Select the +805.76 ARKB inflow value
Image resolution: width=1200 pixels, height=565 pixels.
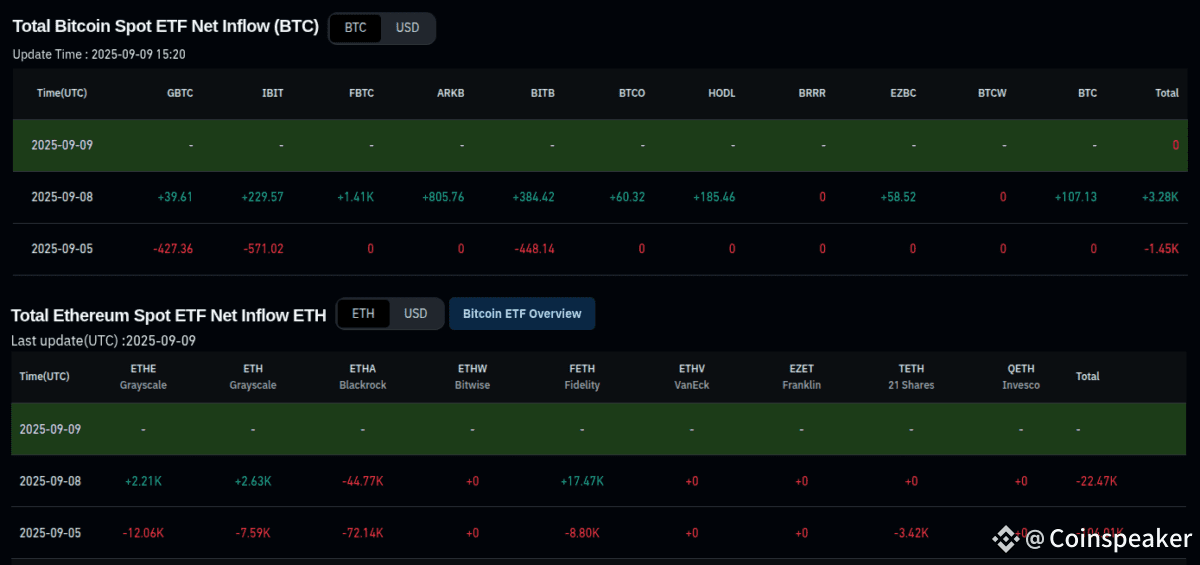pos(444,197)
